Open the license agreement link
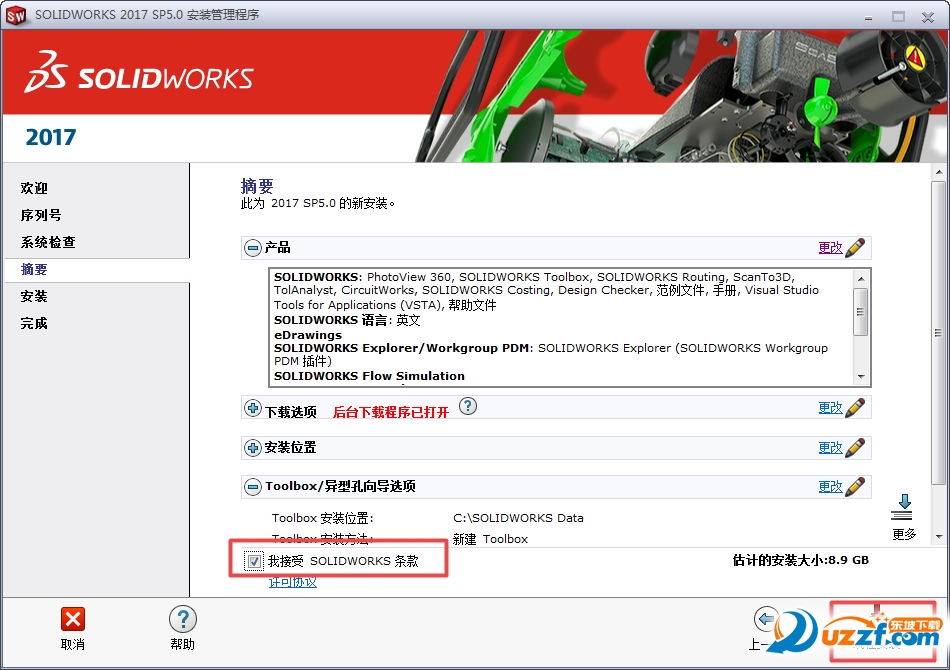Screen dimensions: 950x670 point(293,582)
